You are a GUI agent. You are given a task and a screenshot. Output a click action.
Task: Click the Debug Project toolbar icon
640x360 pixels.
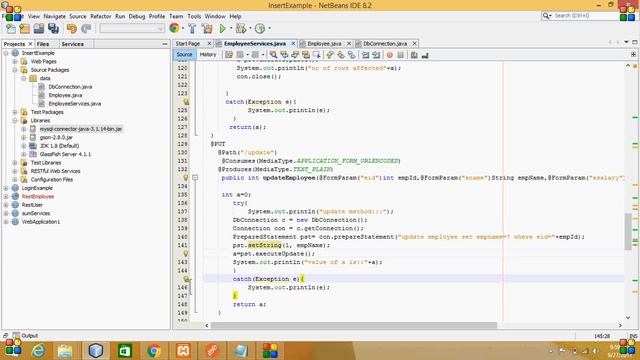point(241,29)
